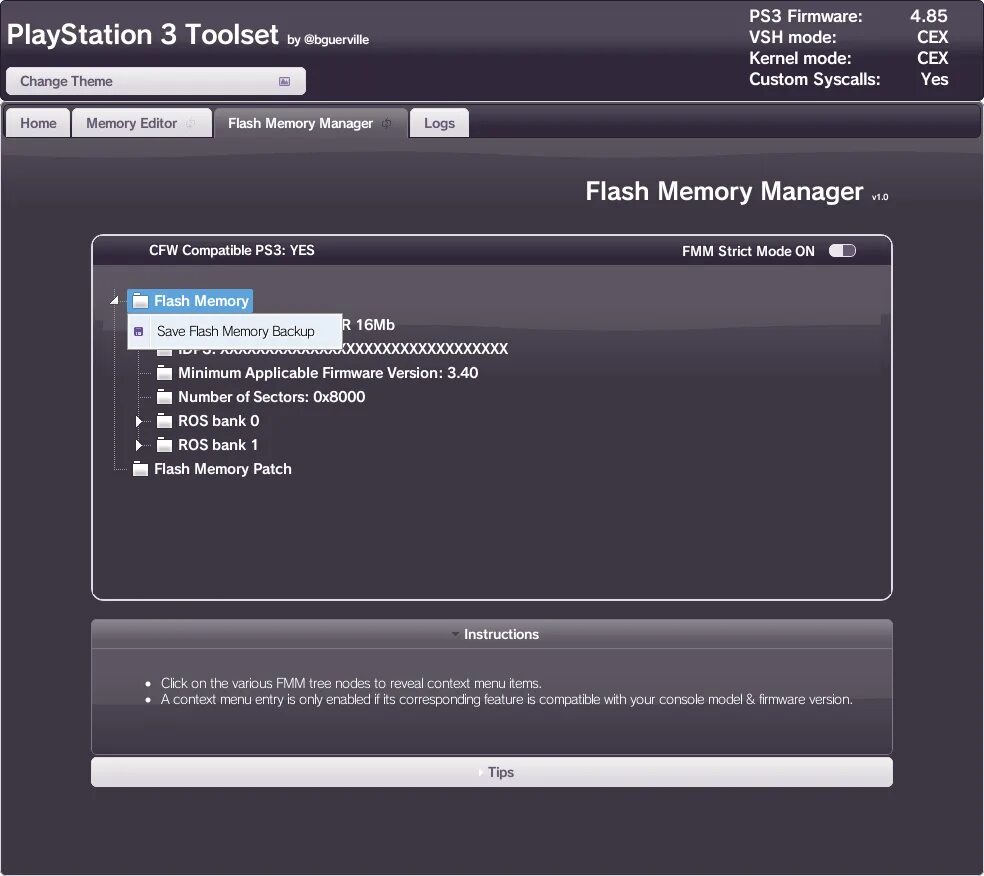Toggle the FMM Strict Mode switch
This screenshot has width=984, height=876.
842,251
